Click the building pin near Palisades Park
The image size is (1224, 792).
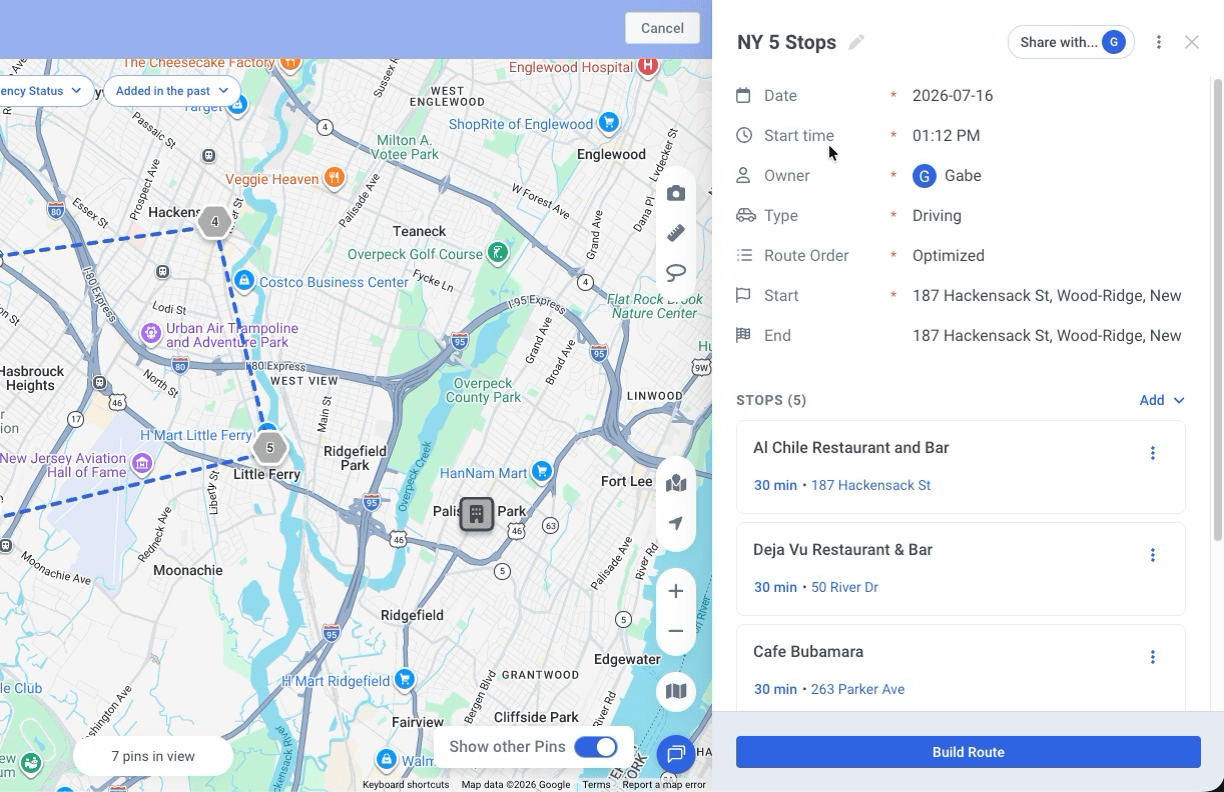tap(477, 514)
